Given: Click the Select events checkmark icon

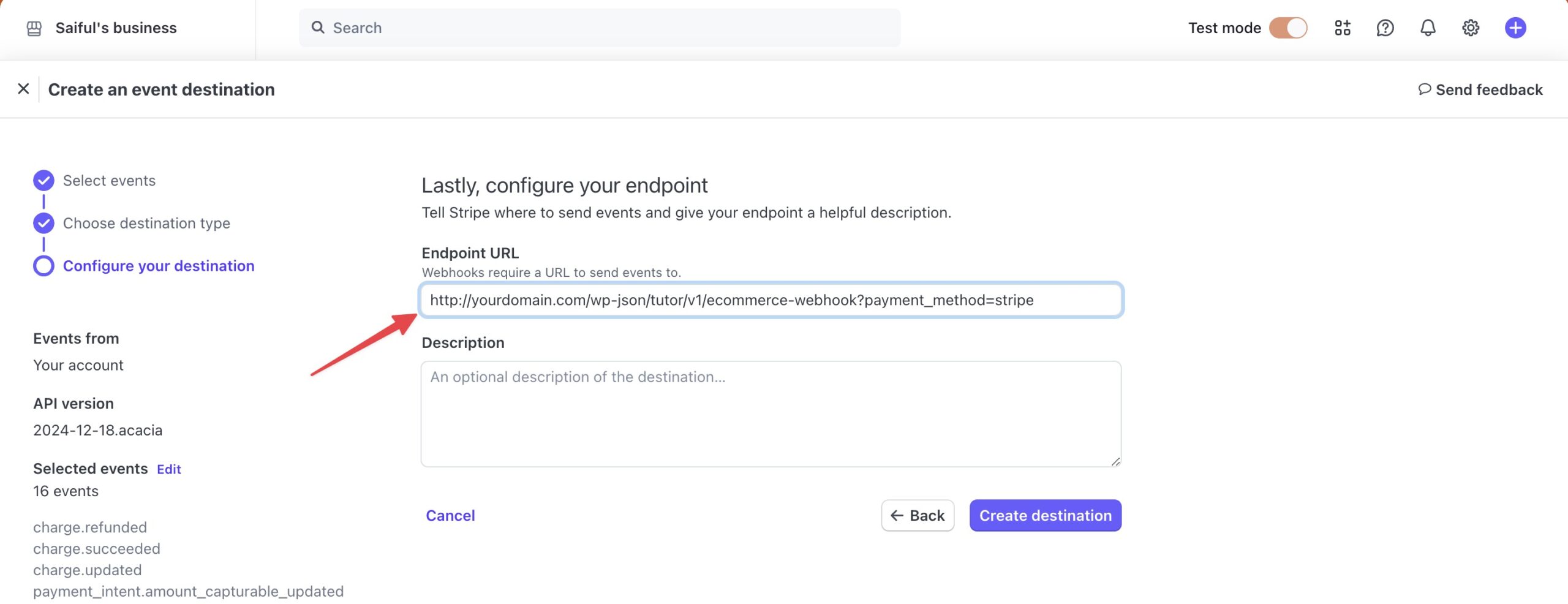Looking at the screenshot, I should coord(43,181).
